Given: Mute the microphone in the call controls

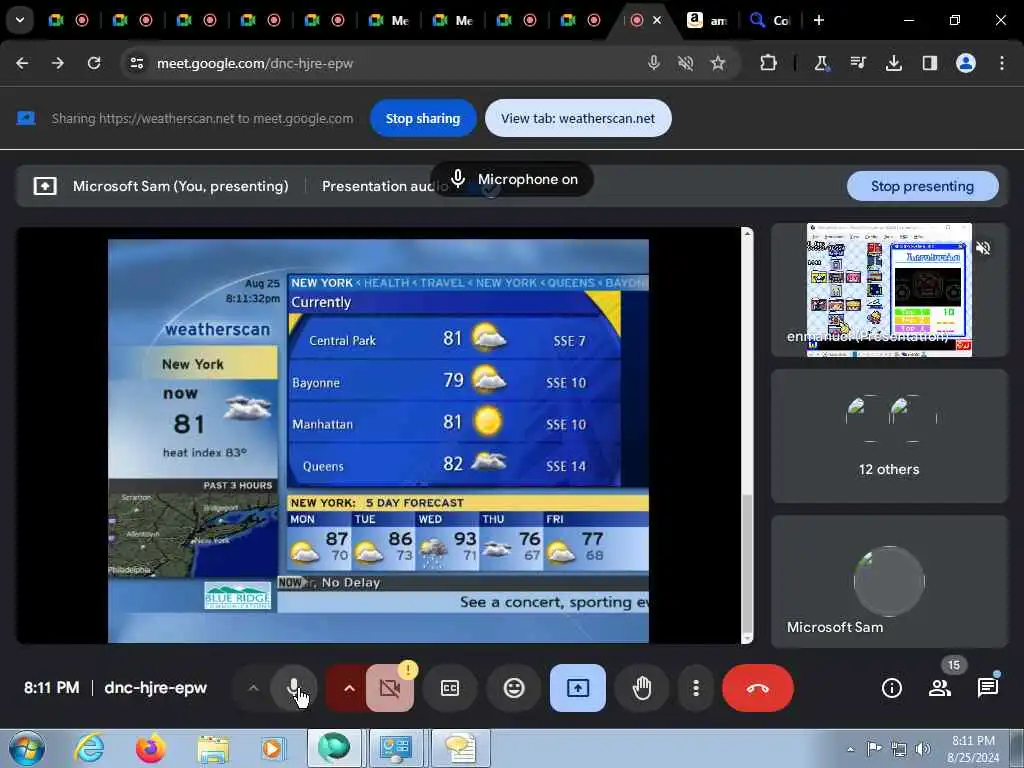Looking at the screenshot, I should tap(294, 688).
